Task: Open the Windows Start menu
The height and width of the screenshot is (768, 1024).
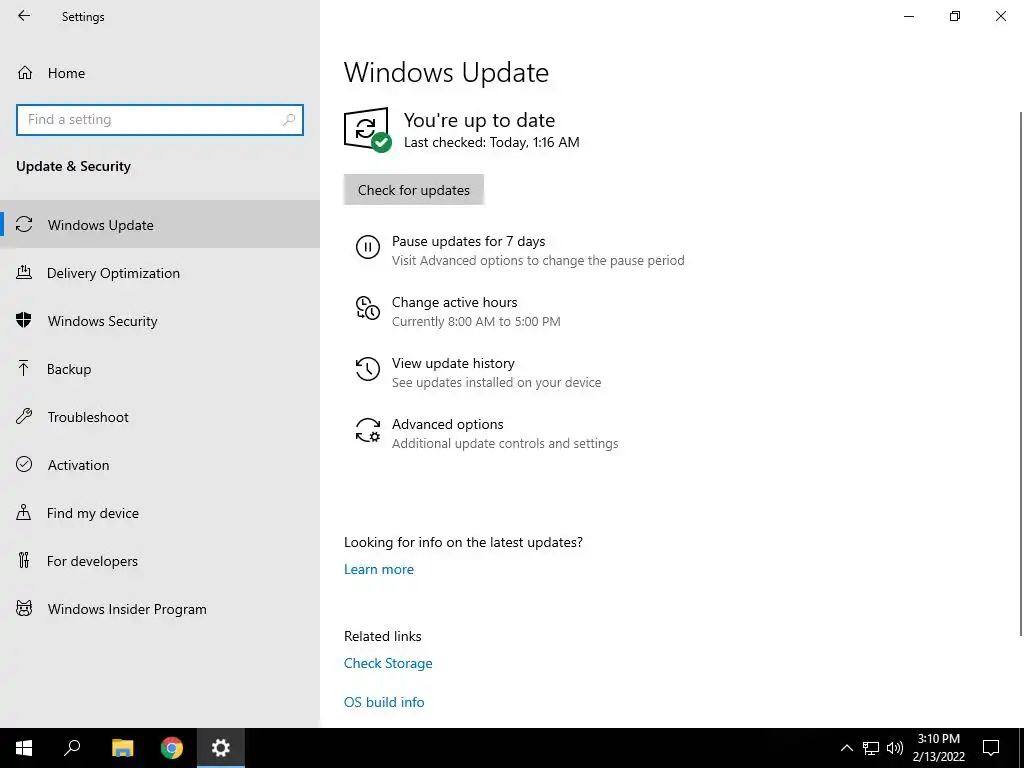Action: (x=24, y=748)
